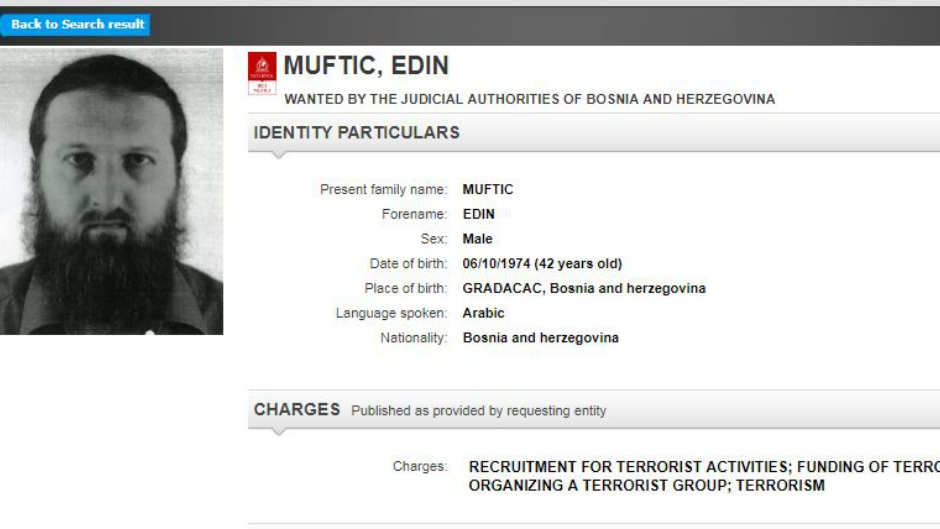Select the Forename value EDIN
Screen dimensions: 940x529
point(479,214)
